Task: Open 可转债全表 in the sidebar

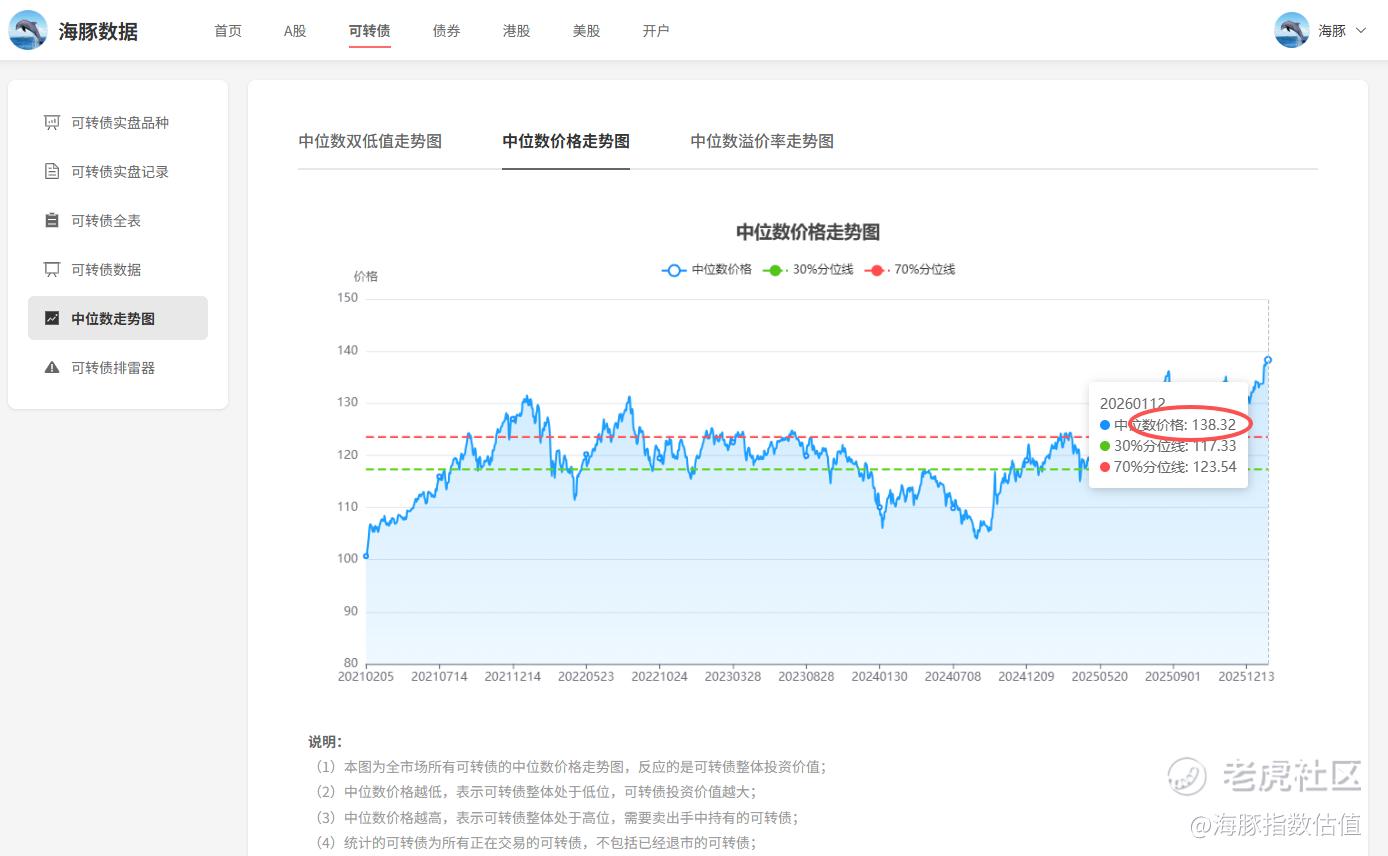Action: 118,221
